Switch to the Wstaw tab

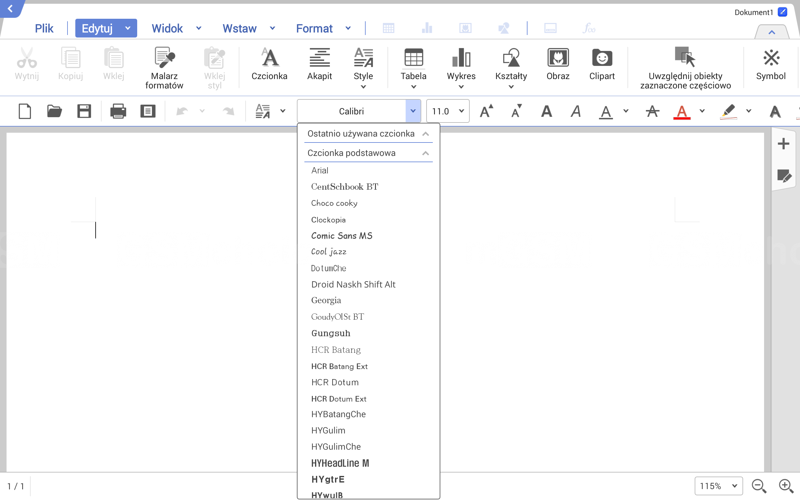coord(239,28)
